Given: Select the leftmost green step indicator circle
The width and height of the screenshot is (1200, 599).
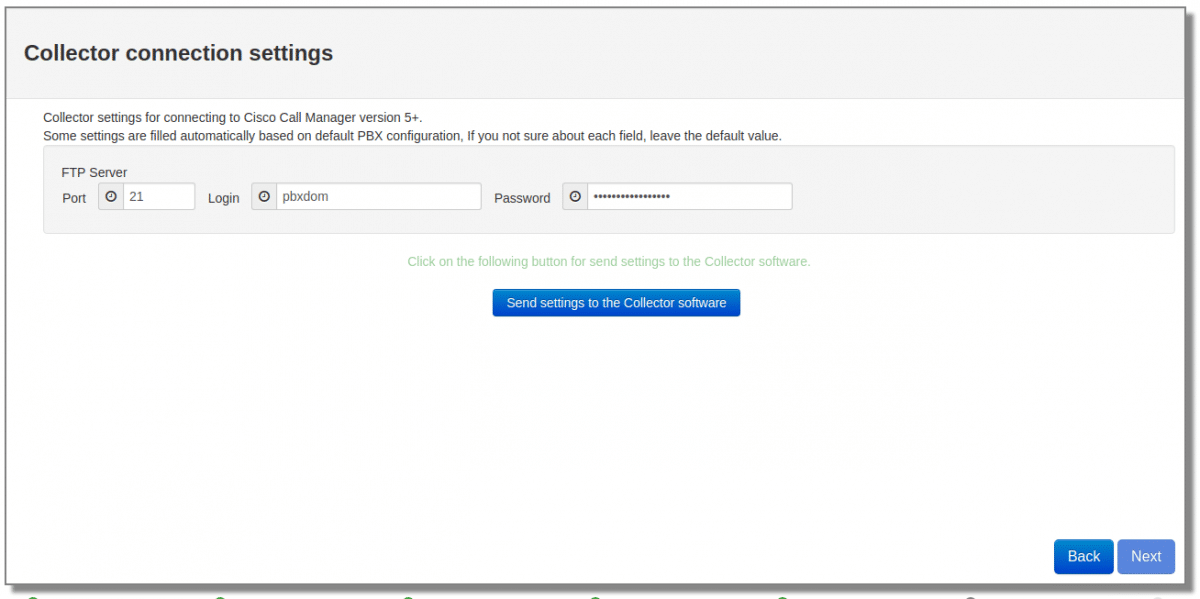Looking at the screenshot, I should point(33,597).
